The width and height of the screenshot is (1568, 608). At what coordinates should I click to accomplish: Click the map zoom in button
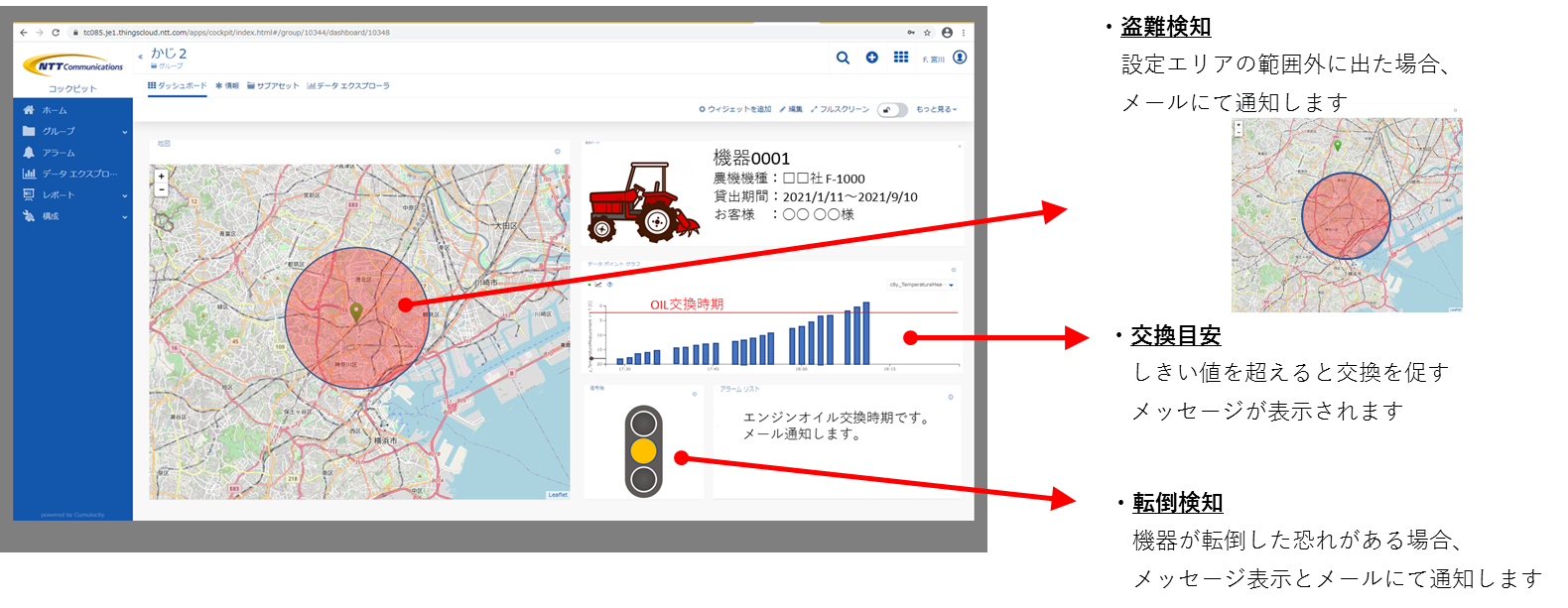162,177
